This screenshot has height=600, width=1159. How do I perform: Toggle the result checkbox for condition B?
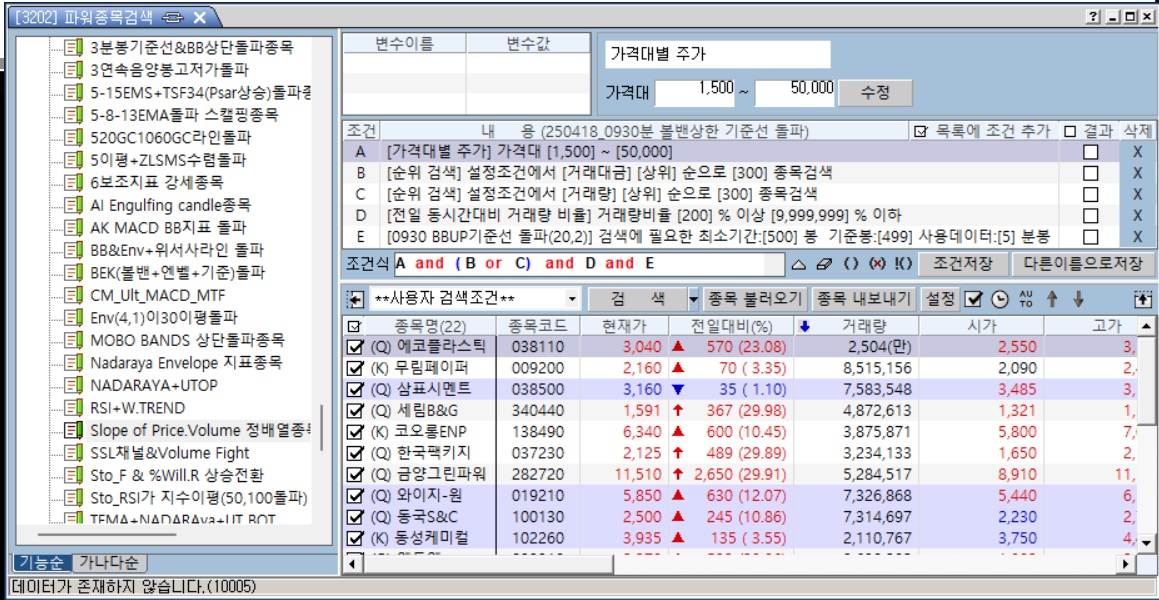point(1090,172)
